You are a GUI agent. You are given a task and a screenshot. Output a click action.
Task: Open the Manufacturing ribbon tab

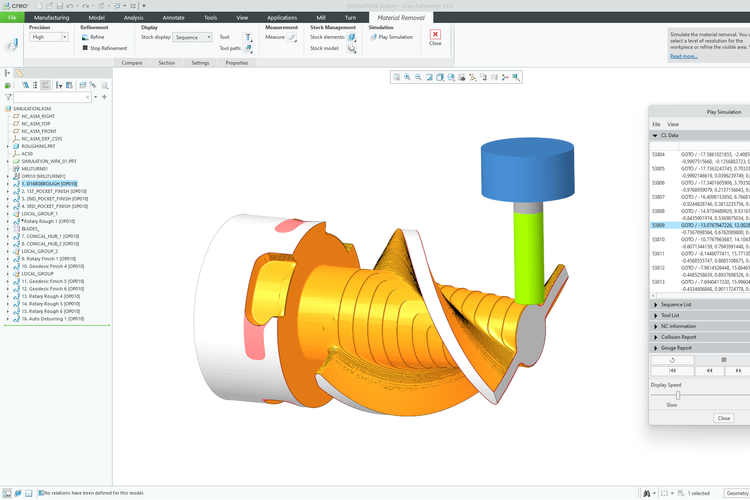[51, 17]
